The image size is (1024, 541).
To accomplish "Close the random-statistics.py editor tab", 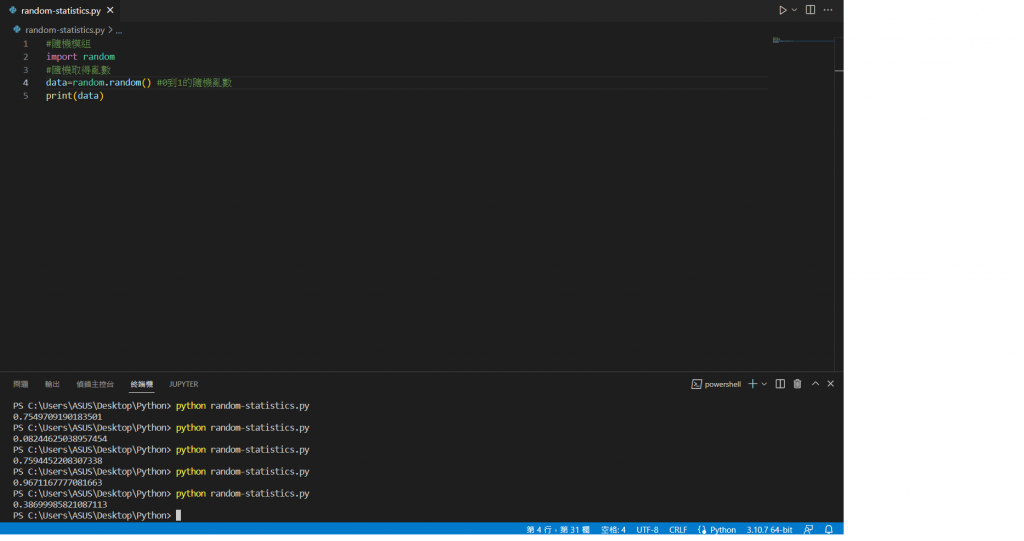I will click(x=110, y=10).
